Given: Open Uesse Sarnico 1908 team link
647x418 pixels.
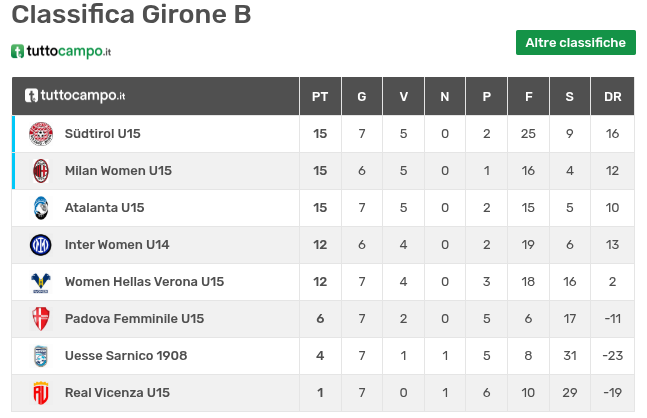Looking at the screenshot, I should pos(126,356).
